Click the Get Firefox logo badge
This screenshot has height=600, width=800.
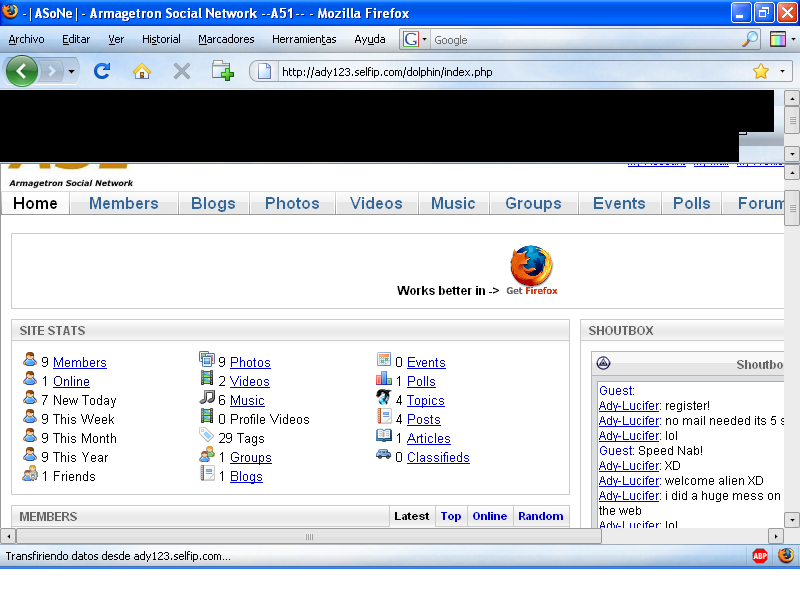(x=531, y=270)
